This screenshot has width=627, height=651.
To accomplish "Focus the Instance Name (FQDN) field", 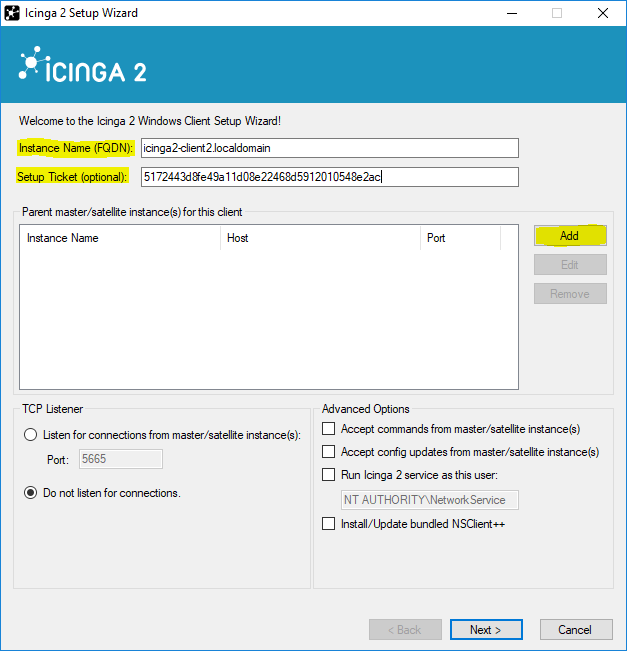I will point(330,148).
